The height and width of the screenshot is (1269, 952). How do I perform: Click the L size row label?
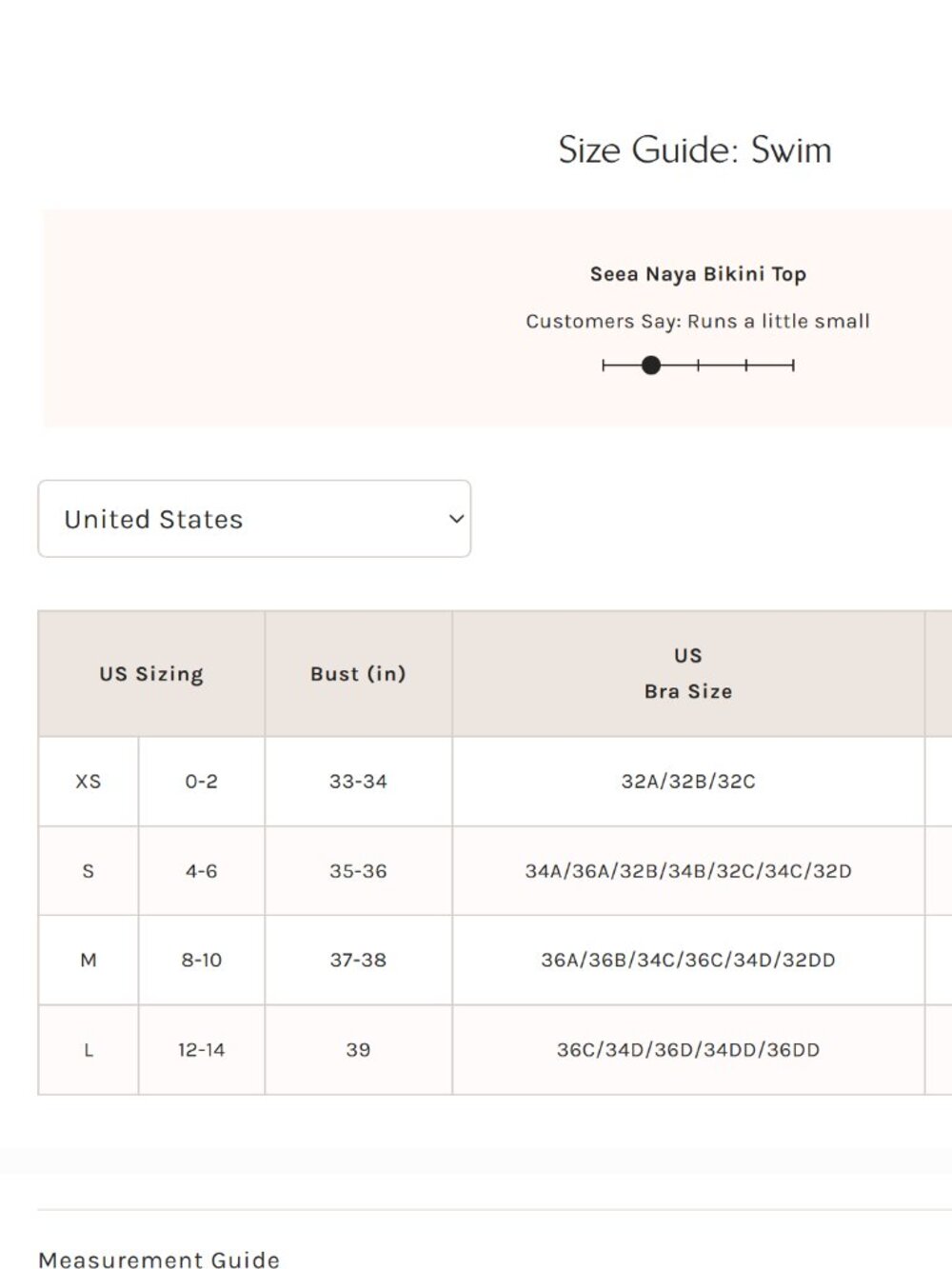tap(89, 1050)
